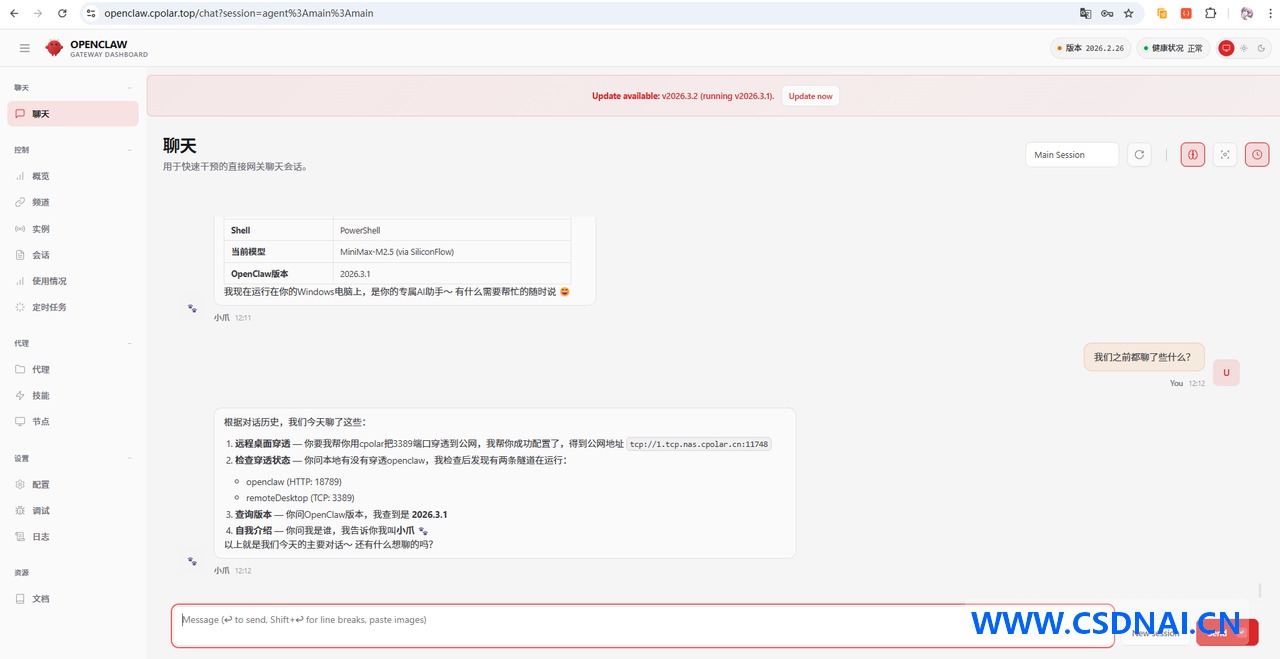1280x659 pixels.
Task: Switch to the light theme sun button
Action: [x=1244, y=48]
